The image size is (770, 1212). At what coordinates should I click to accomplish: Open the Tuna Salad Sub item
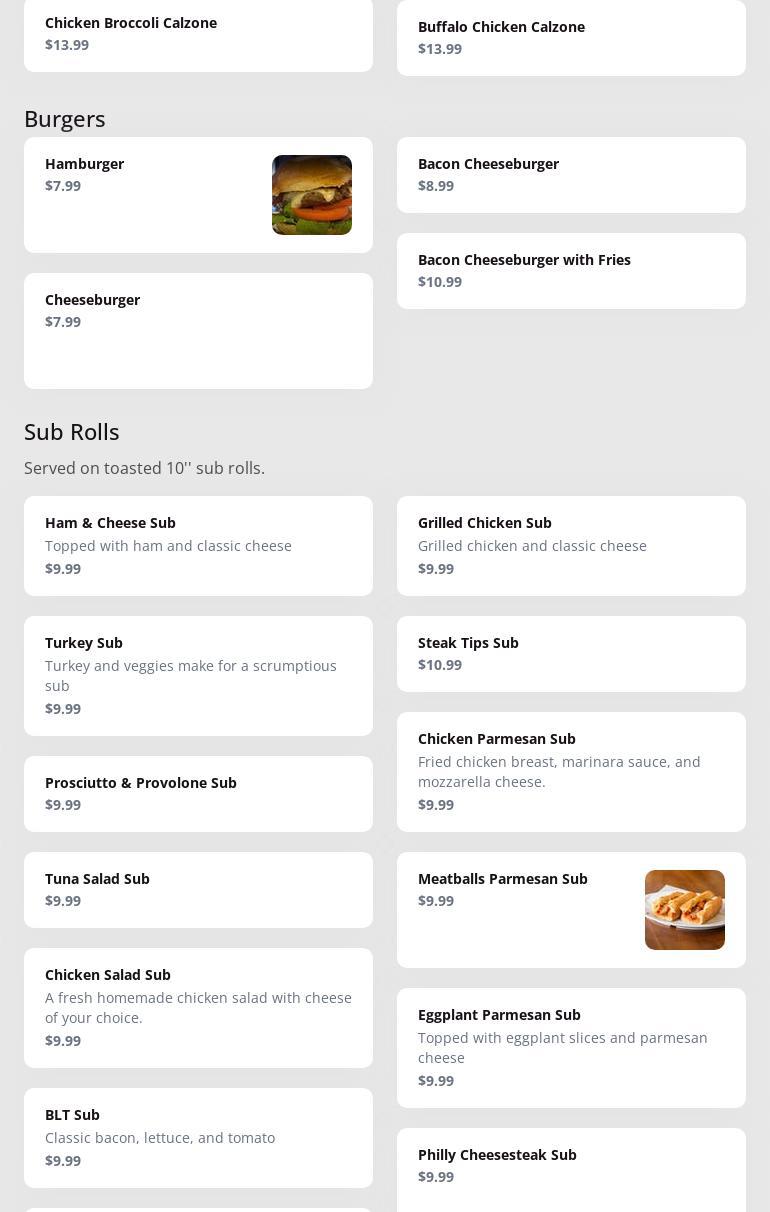tap(198, 890)
